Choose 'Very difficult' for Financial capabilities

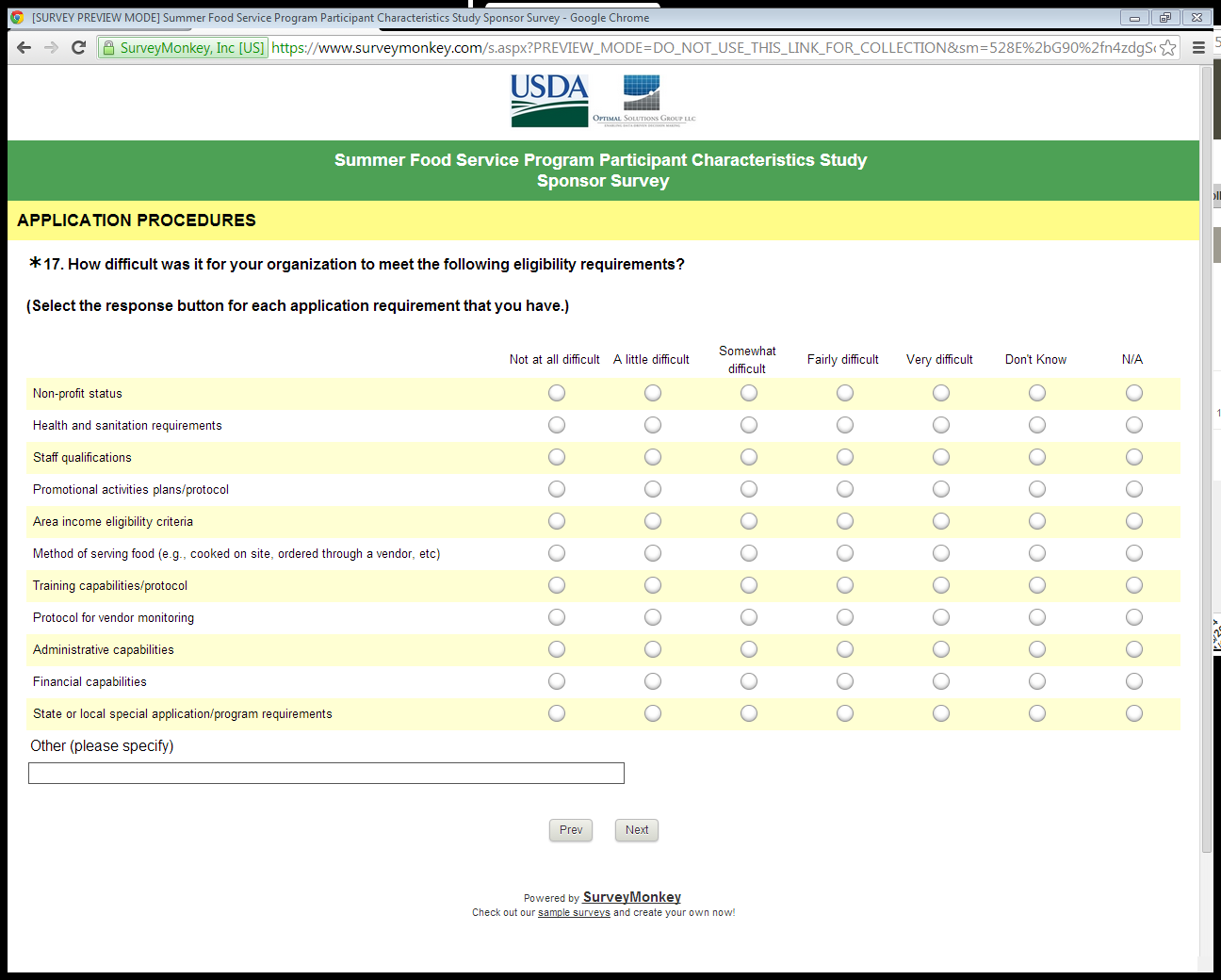click(x=941, y=681)
